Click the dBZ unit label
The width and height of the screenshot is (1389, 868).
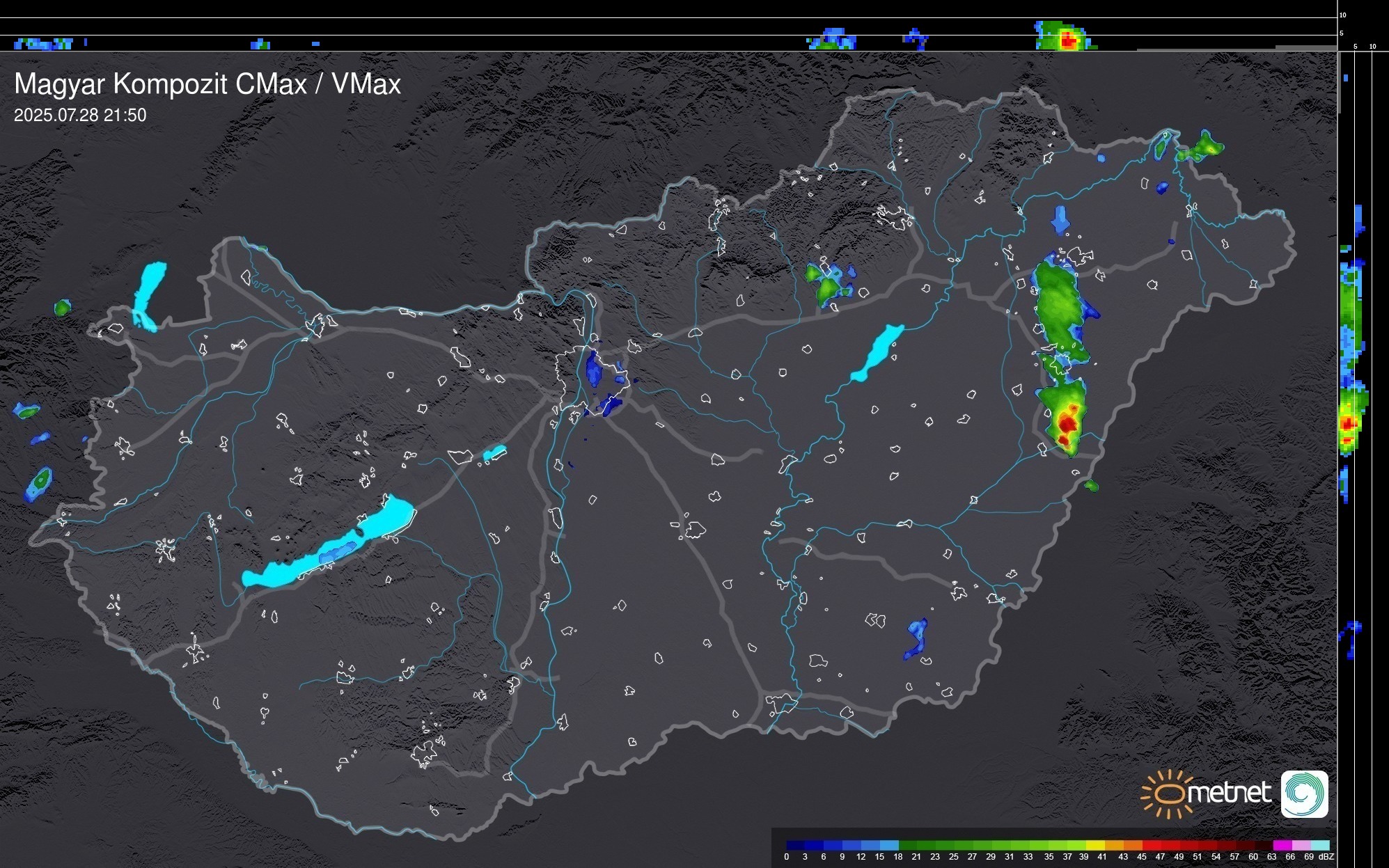[x=1326, y=857]
